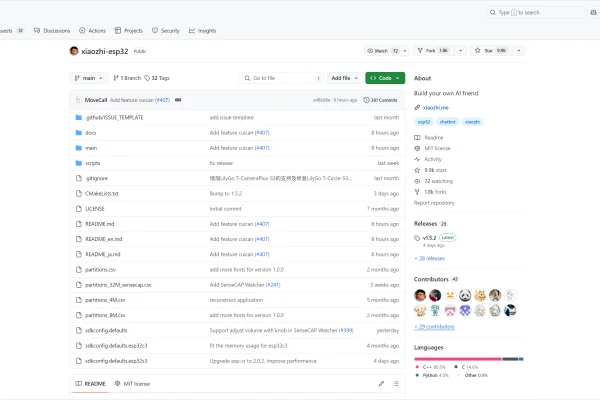Click the Fork button
Screen dimensions: 600x400
[434, 51]
